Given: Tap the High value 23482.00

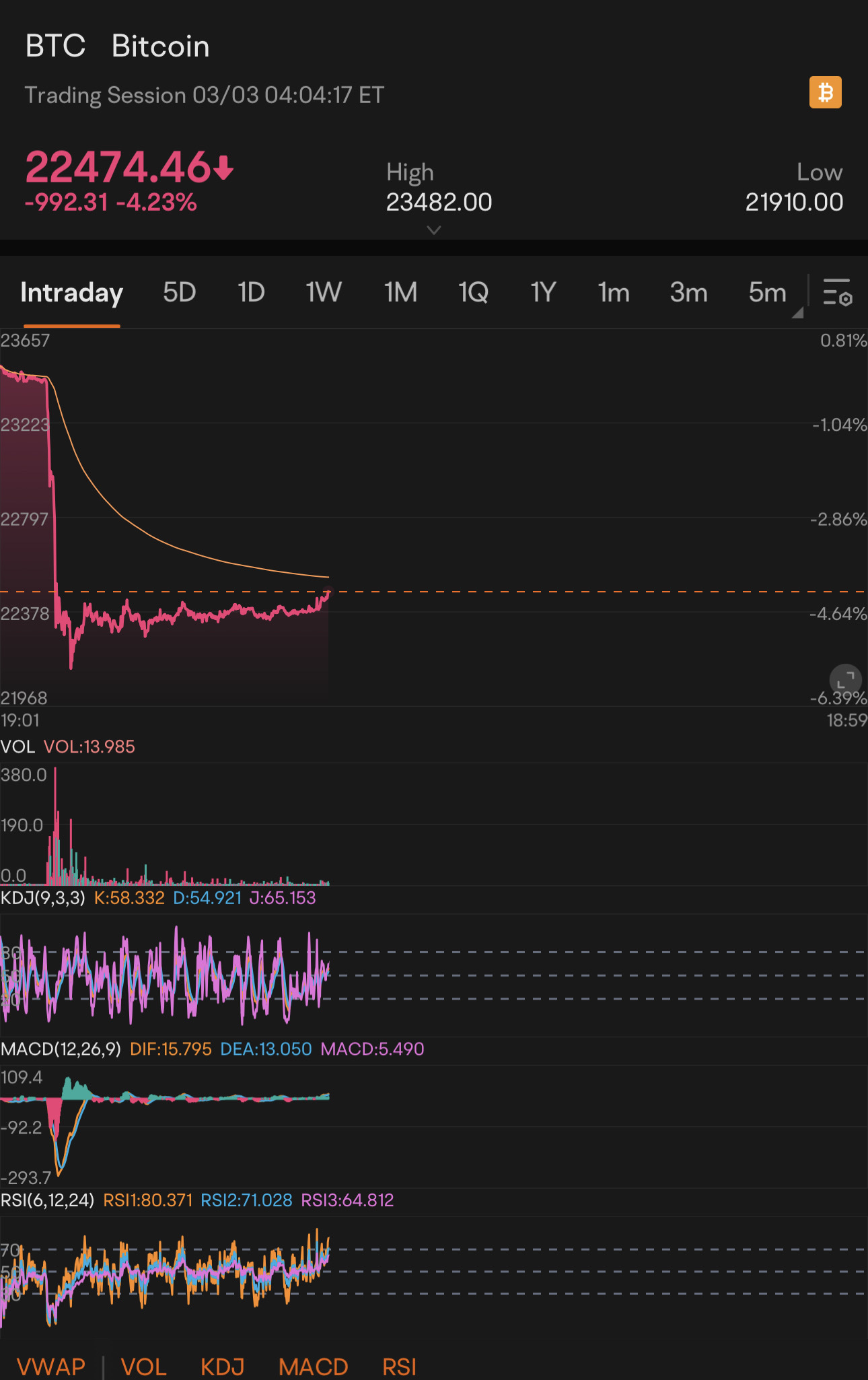Looking at the screenshot, I should pos(439,202).
